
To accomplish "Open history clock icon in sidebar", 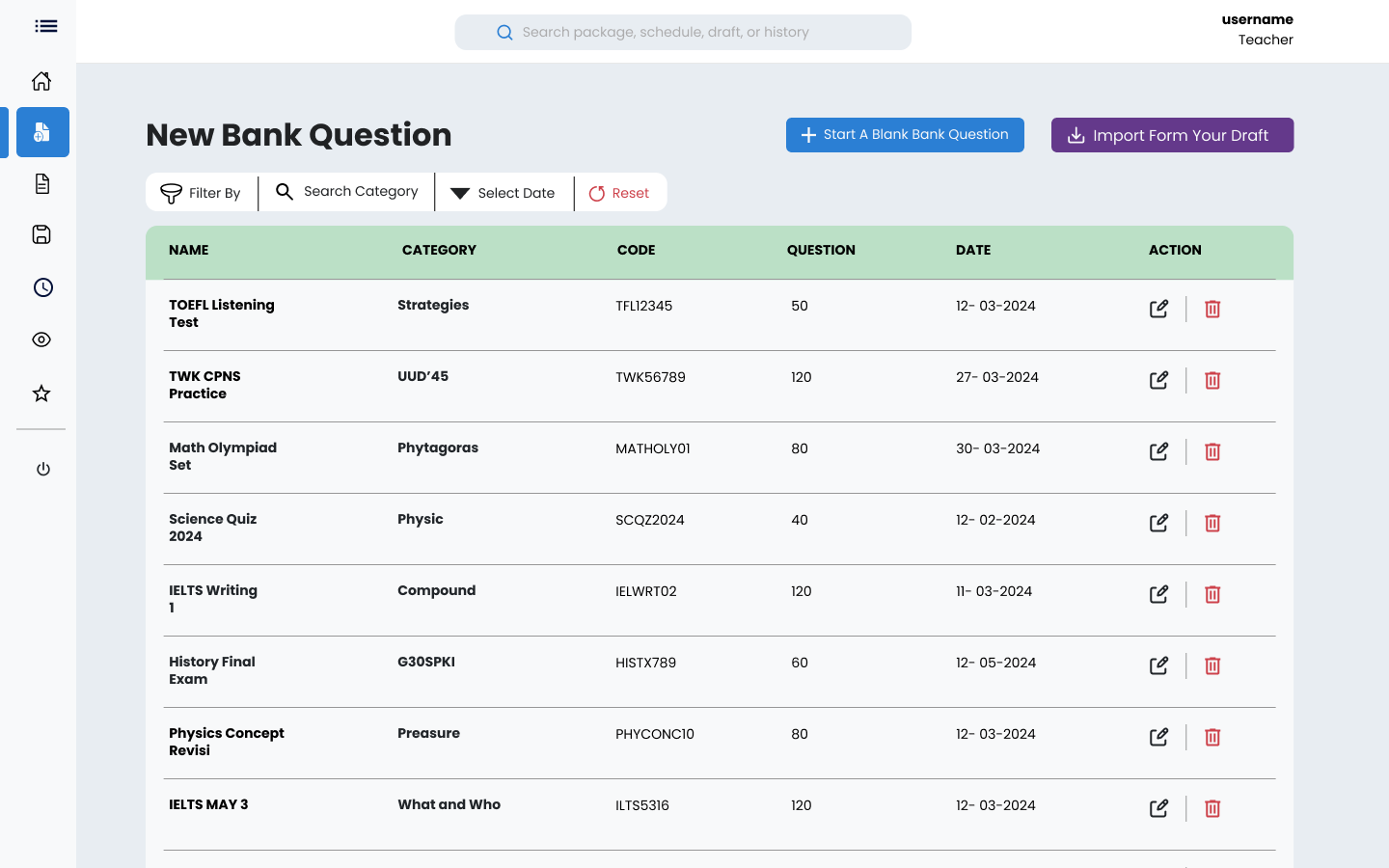I will 42,287.
